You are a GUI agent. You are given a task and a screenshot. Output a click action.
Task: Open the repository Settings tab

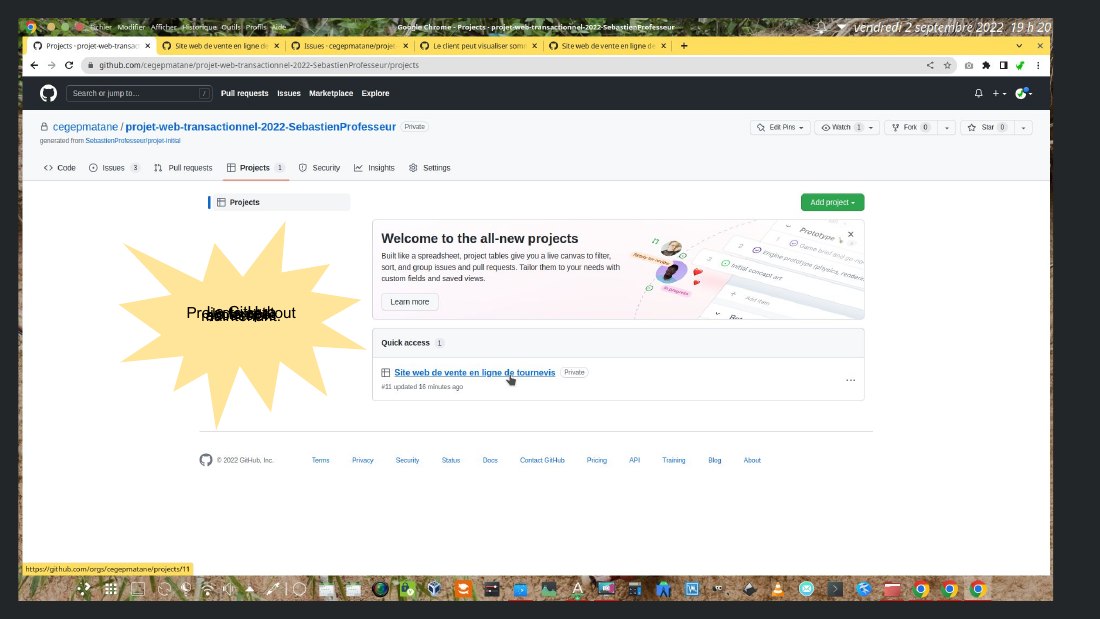[429, 168]
